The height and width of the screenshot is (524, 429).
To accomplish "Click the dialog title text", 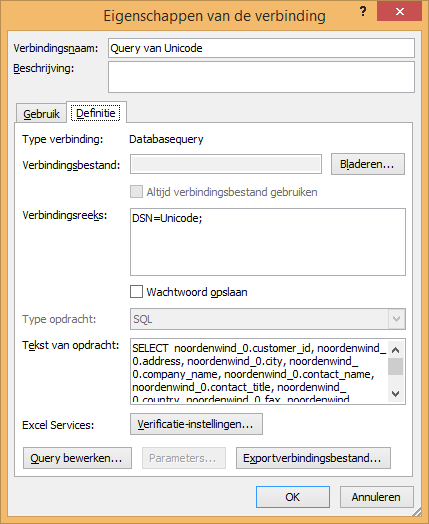I will tap(214, 16).
